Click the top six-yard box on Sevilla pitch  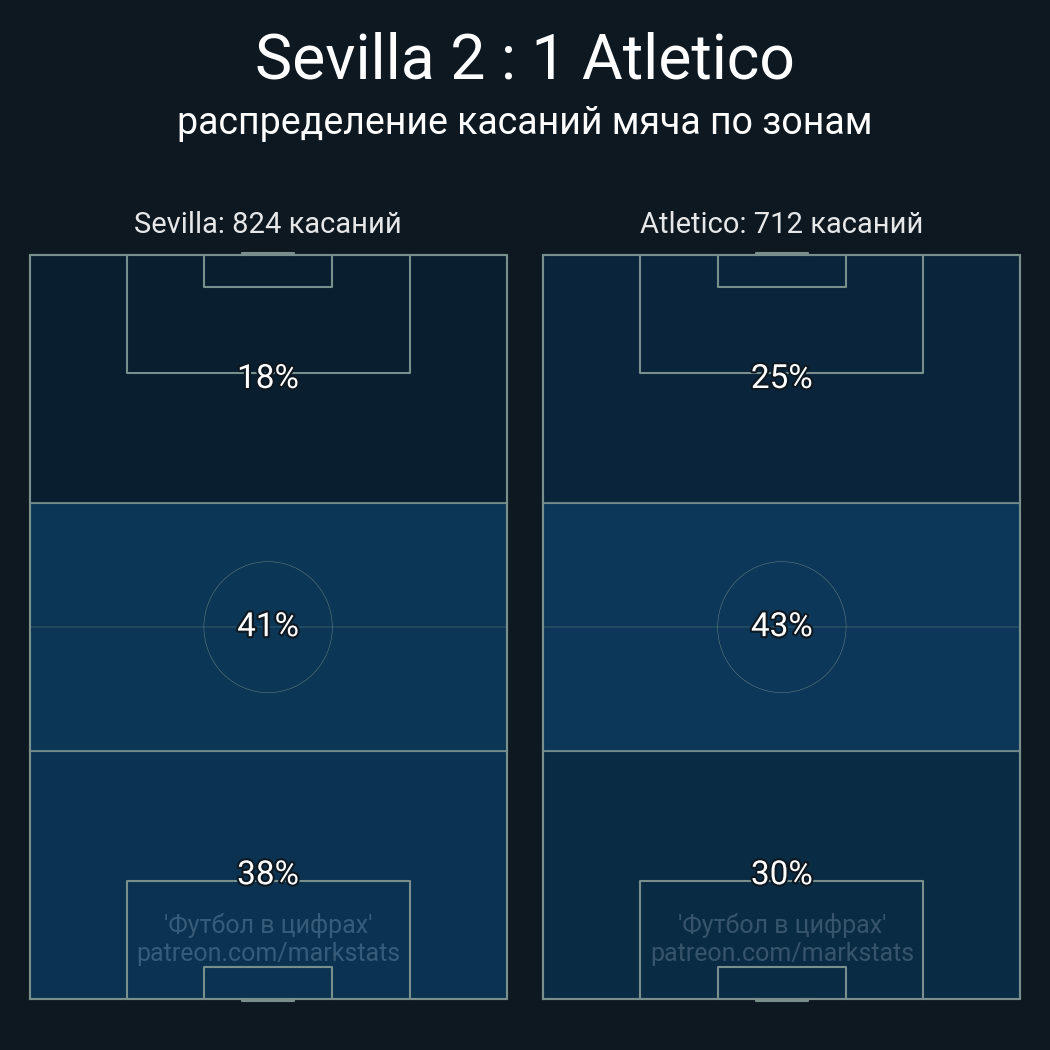point(268,271)
